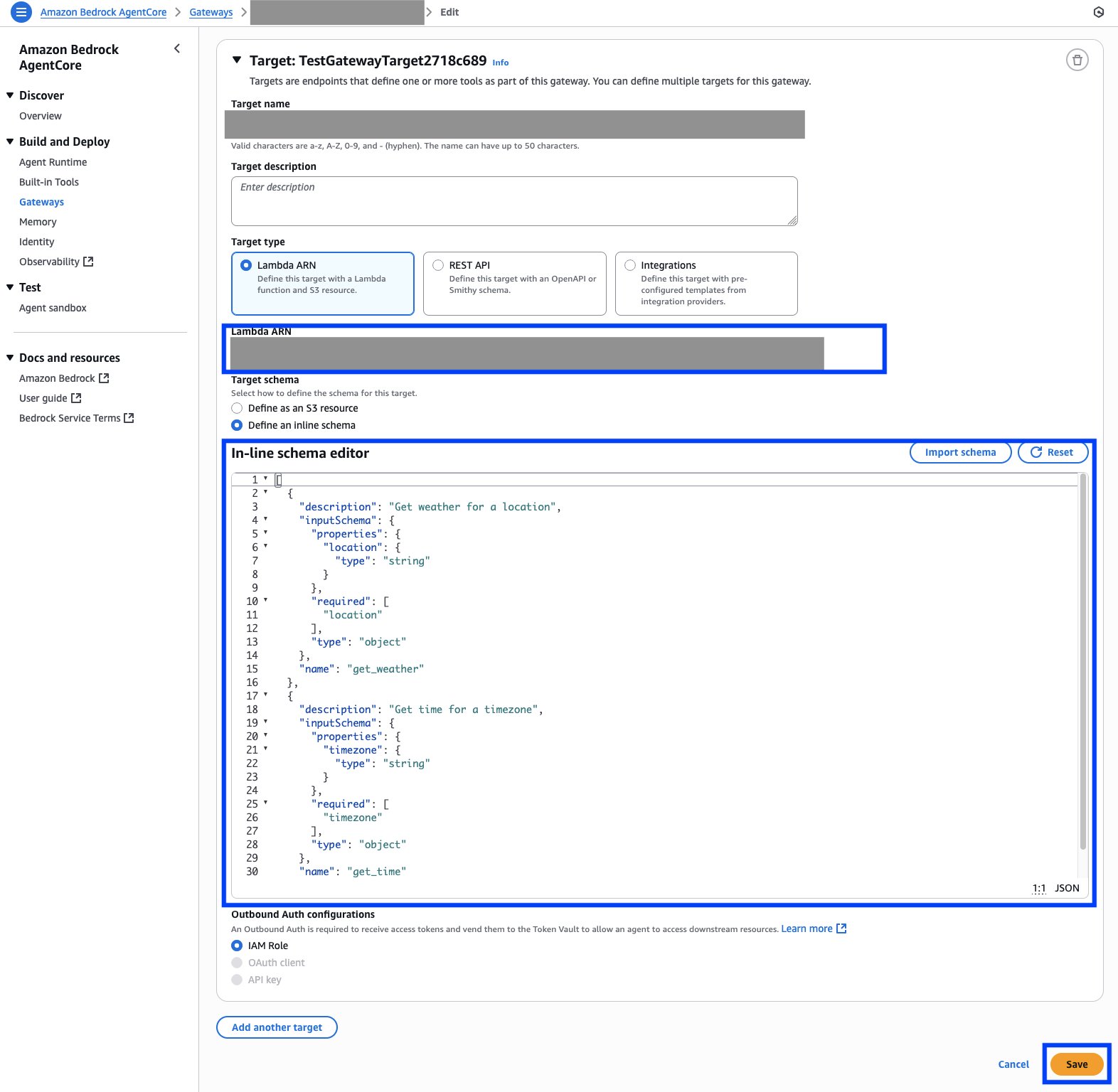Open the hamburger navigation menu icon
Viewport: 1118px width, 1092px height.
click(x=21, y=12)
